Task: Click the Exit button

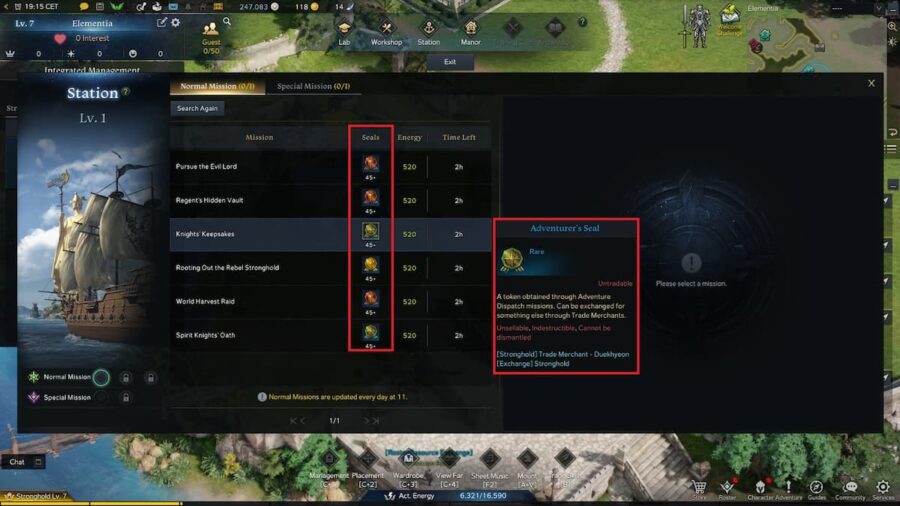Action: point(450,62)
